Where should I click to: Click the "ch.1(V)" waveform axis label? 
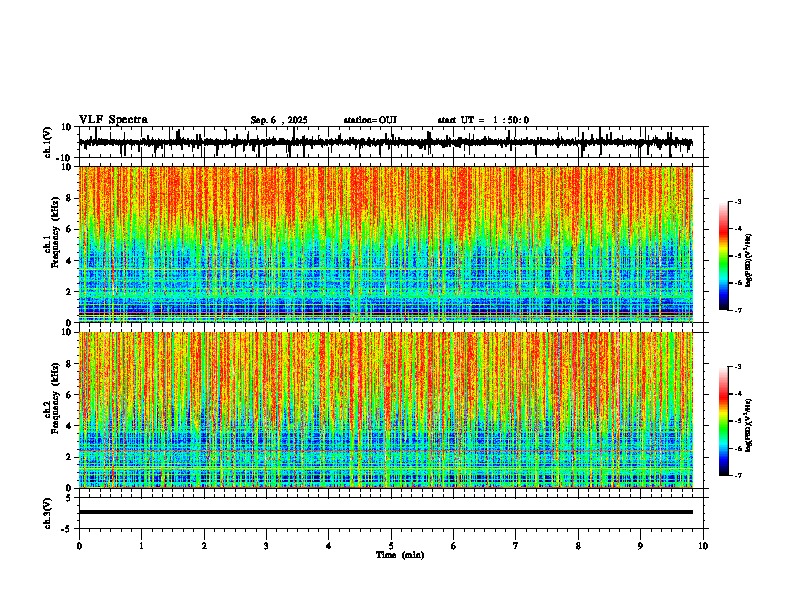48,142
